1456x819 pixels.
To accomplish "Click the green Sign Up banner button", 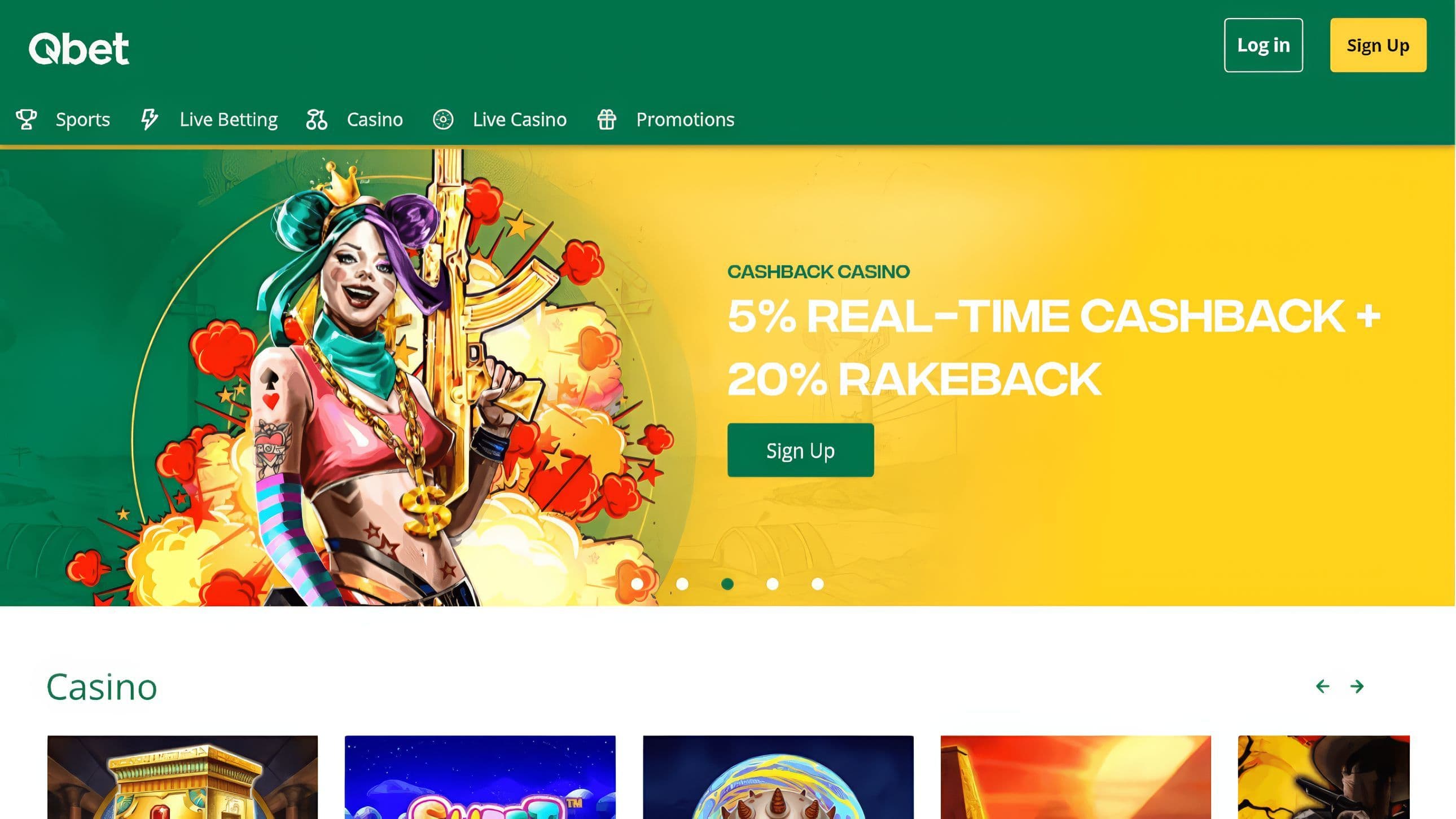I will 800,450.
